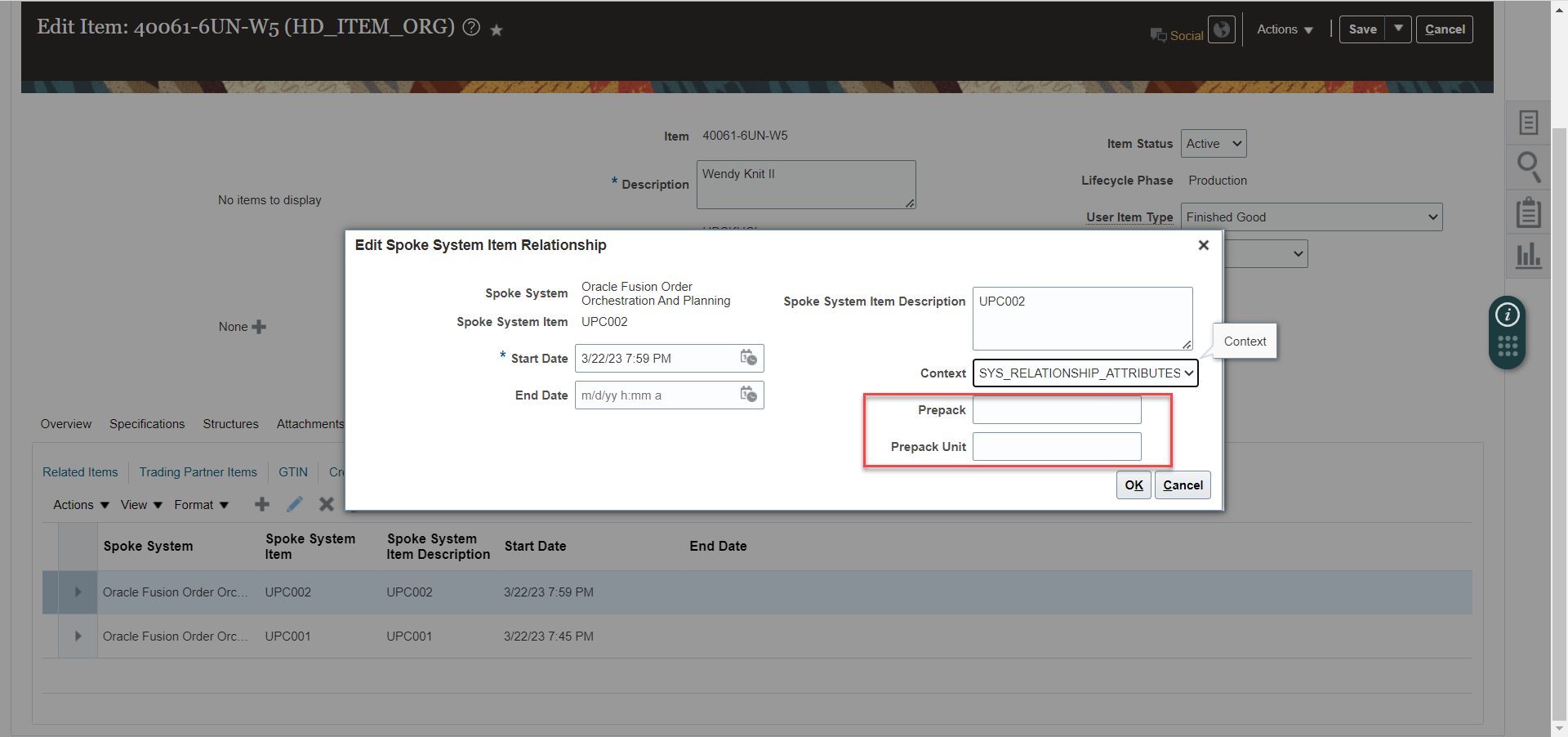Click the help icon next to Edit Item title
This screenshot has width=1568, height=737.
click(x=471, y=27)
